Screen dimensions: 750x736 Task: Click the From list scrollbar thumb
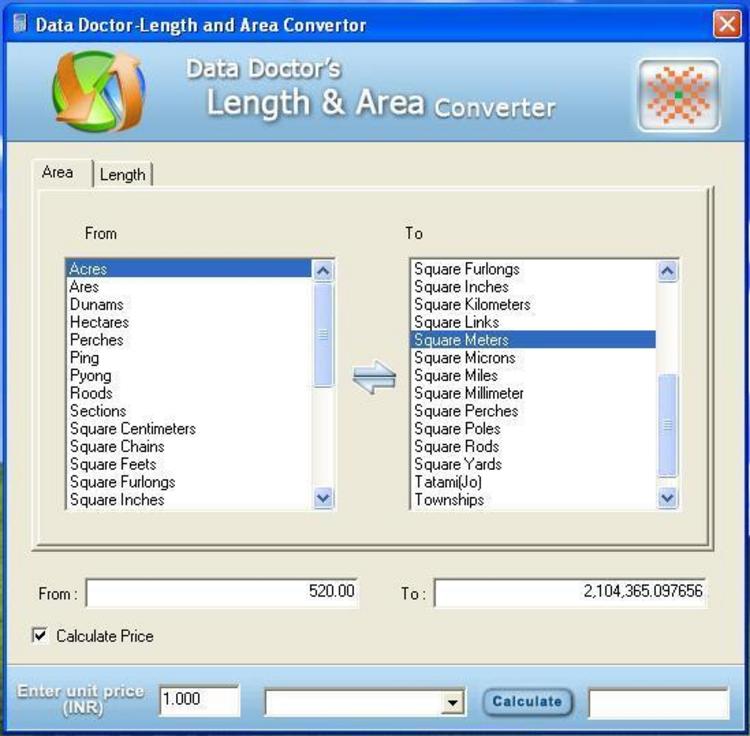tap(323, 335)
